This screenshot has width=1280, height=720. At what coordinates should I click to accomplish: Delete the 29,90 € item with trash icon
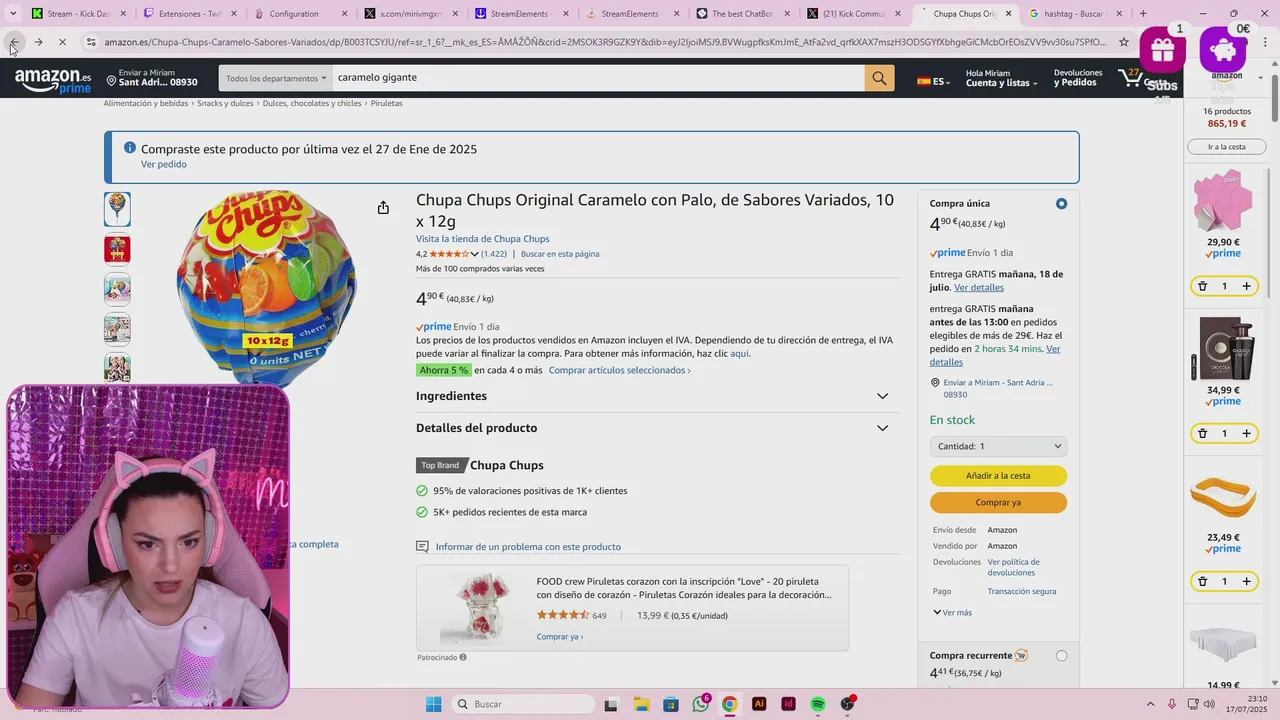[1202, 286]
